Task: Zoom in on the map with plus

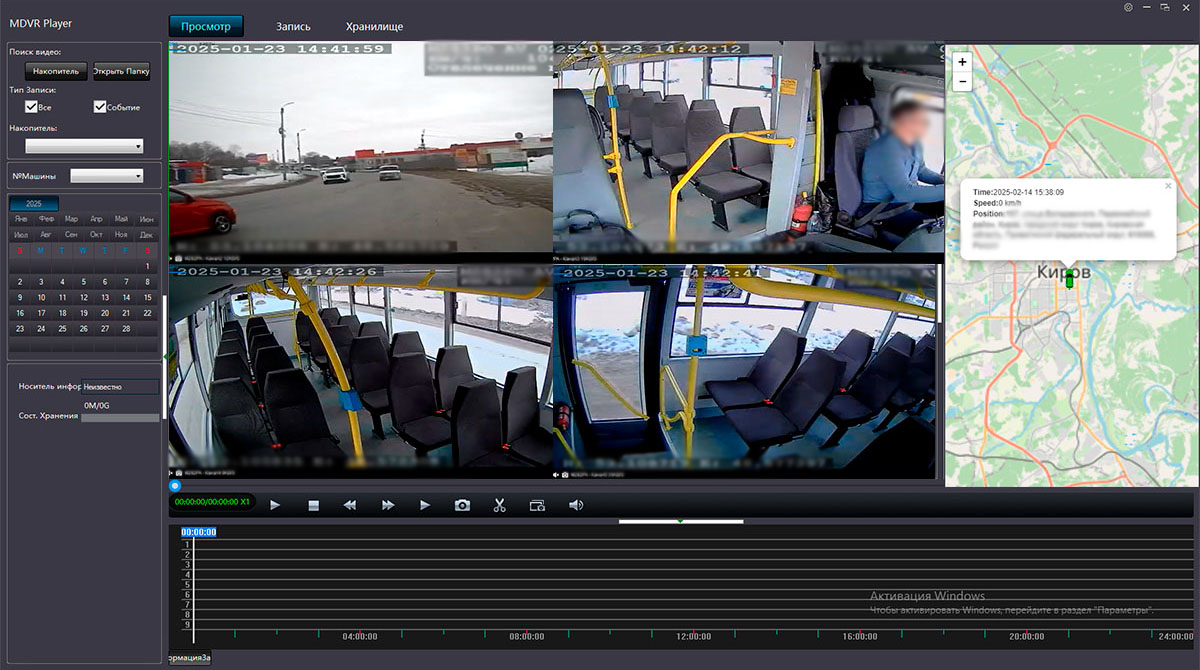Action: click(x=962, y=61)
